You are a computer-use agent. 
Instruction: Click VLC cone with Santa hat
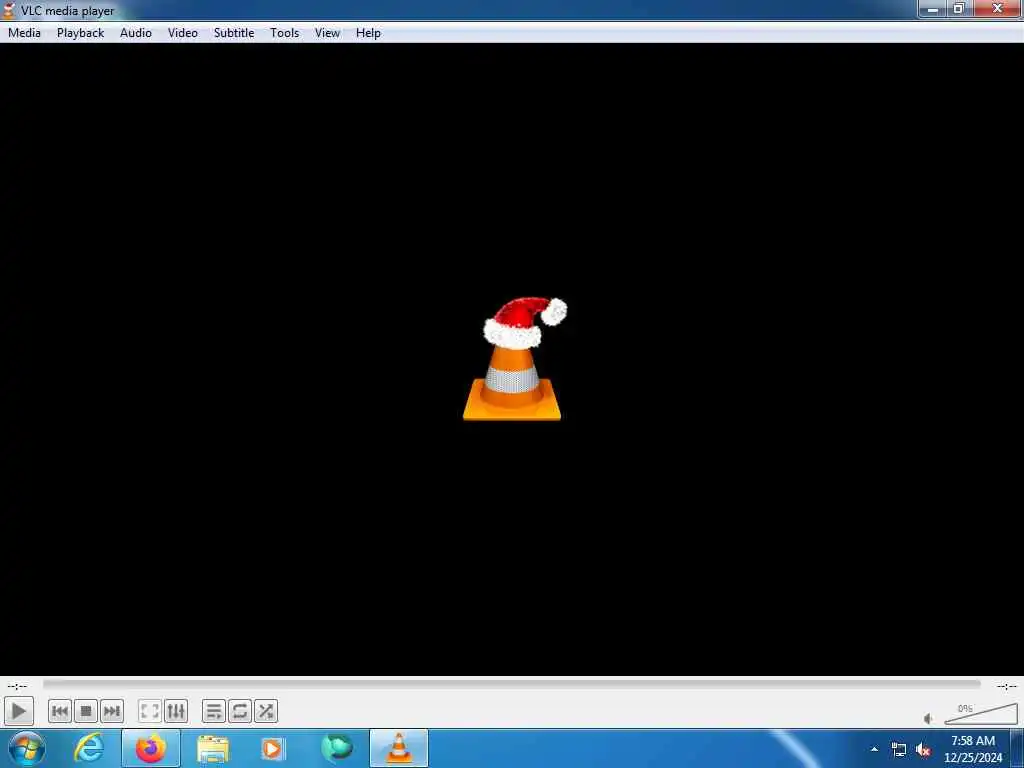pos(513,359)
